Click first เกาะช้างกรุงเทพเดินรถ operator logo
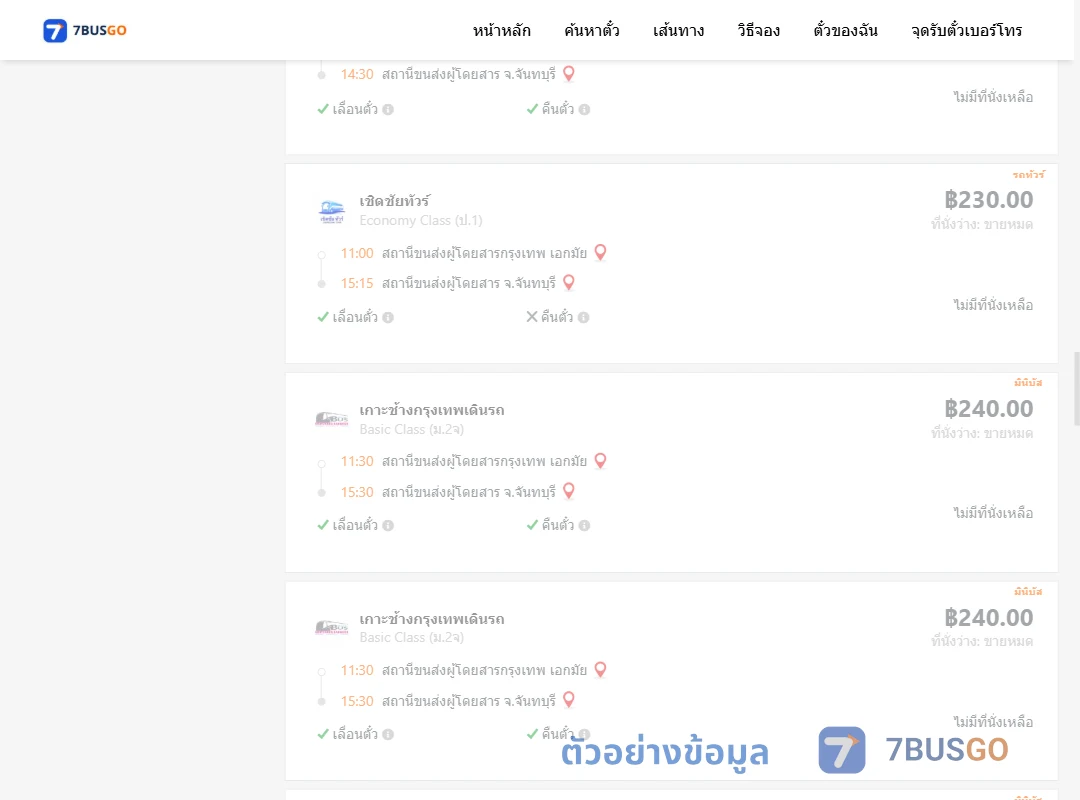The height and width of the screenshot is (800, 1080). coord(331,419)
